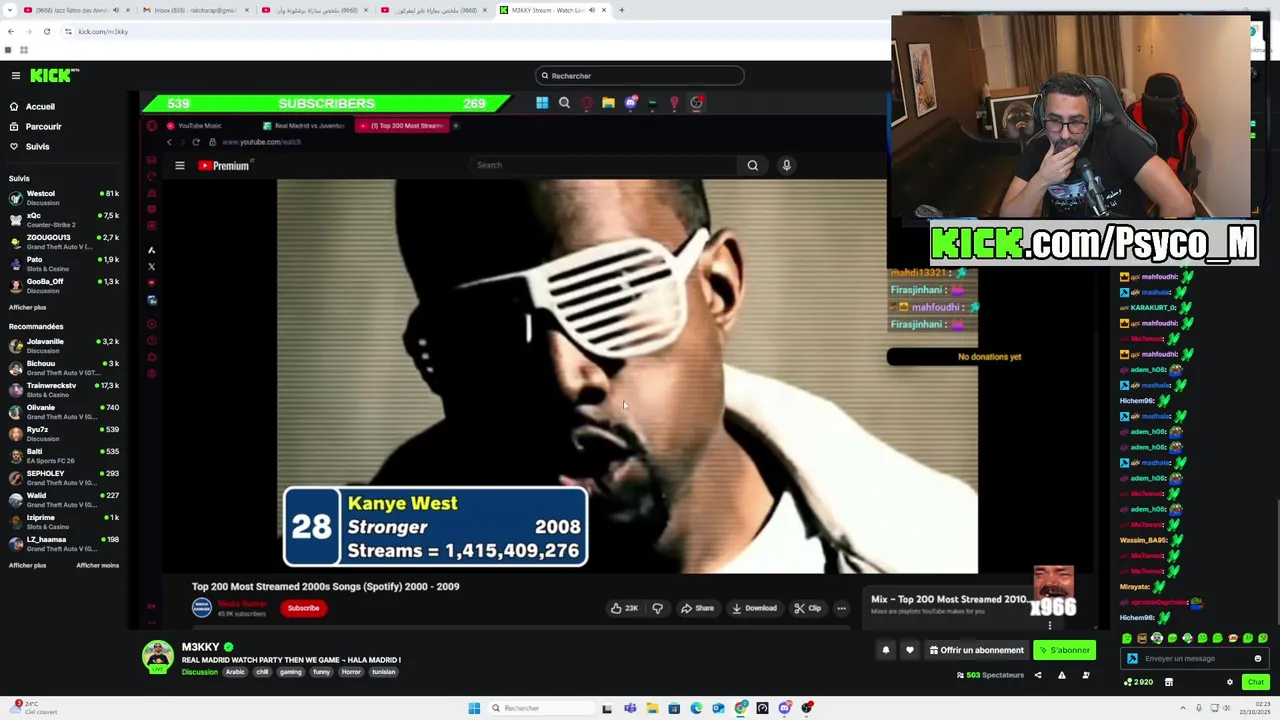Open Windows Start menu on taskbar
Screen dimensions: 1280x720
pyautogui.click(x=474, y=708)
